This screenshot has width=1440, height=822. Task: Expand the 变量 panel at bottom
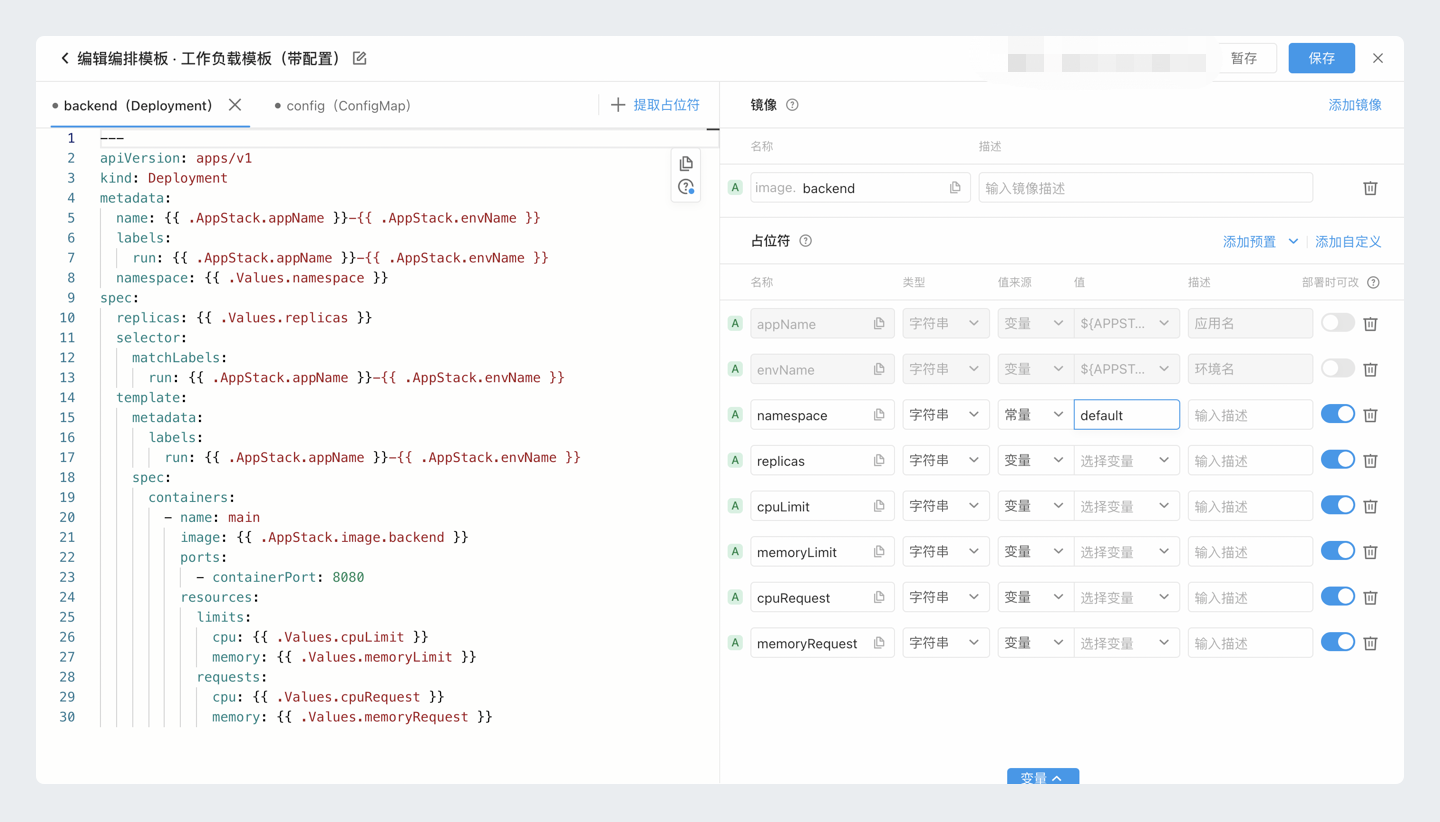(1043, 777)
